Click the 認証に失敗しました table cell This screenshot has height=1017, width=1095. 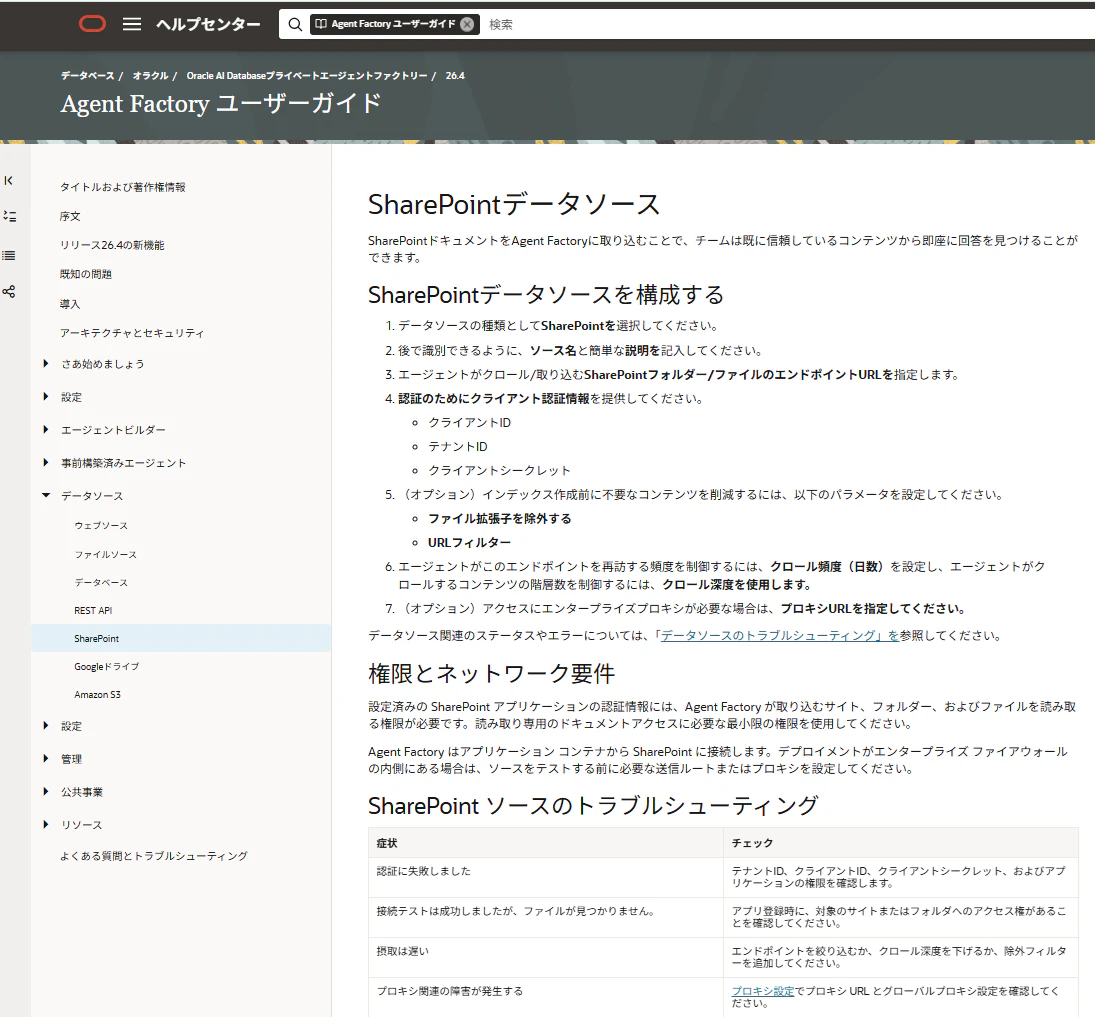click(x=545, y=877)
